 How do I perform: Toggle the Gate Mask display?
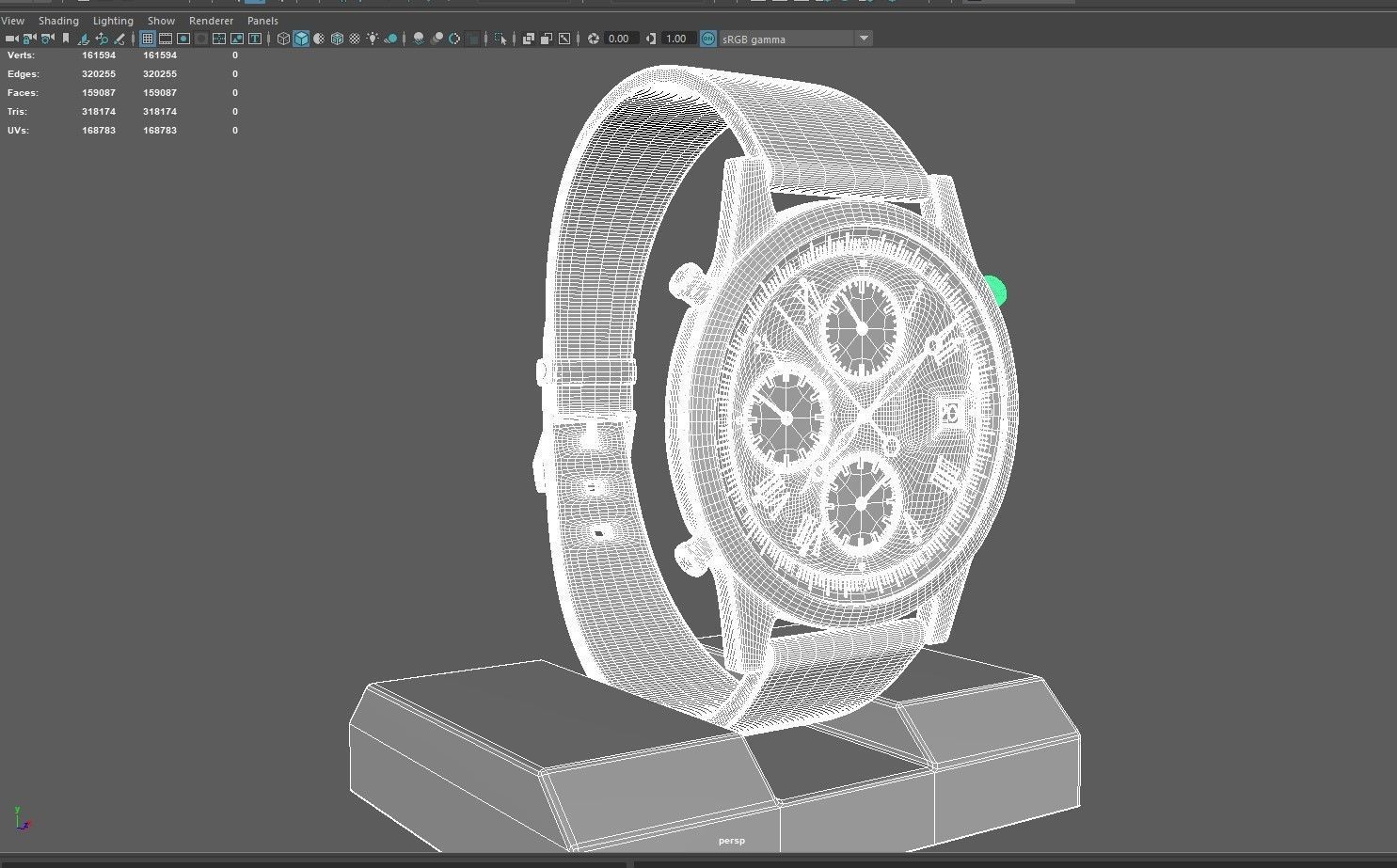200,39
